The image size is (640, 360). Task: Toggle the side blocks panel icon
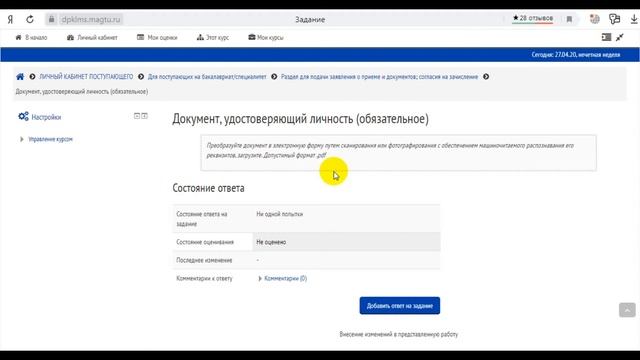point(606,37)
